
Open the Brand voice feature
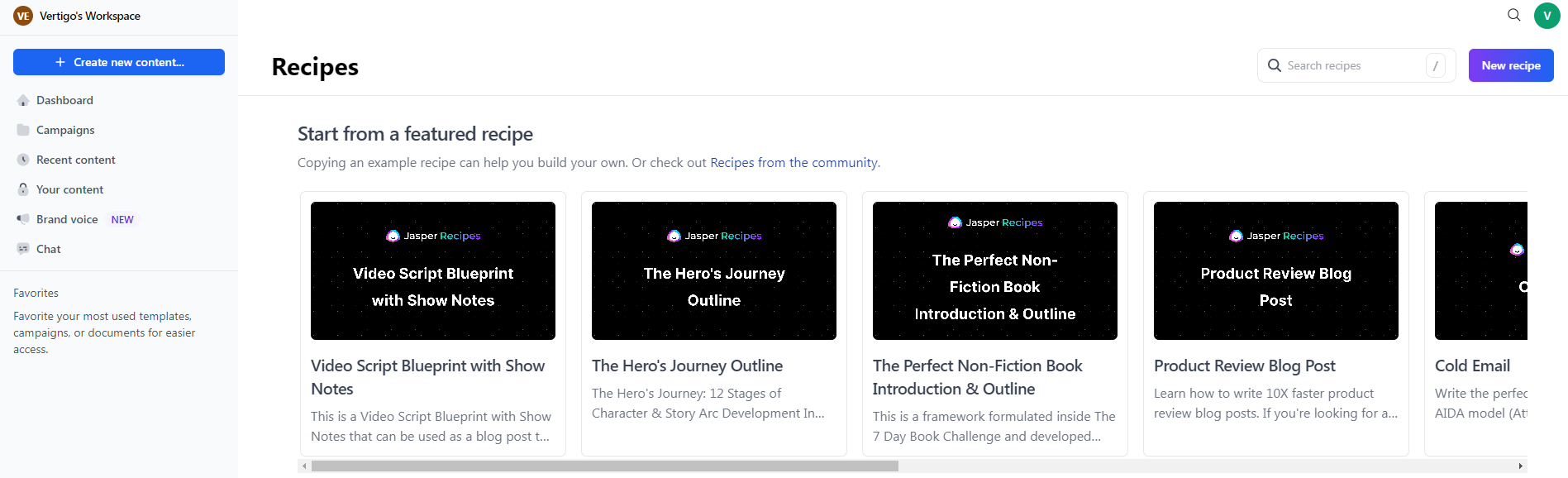tap(66, 219)
